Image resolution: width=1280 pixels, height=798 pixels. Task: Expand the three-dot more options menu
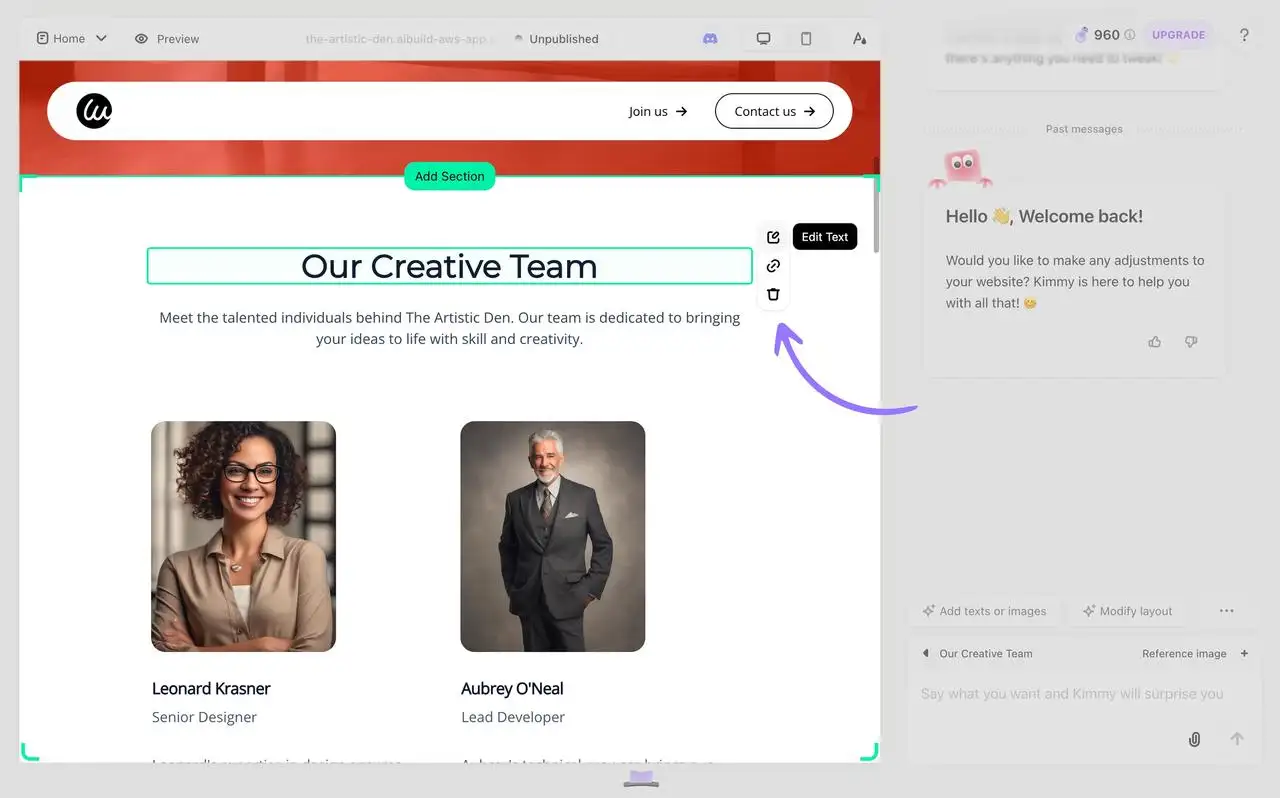tap(1226, 611)
